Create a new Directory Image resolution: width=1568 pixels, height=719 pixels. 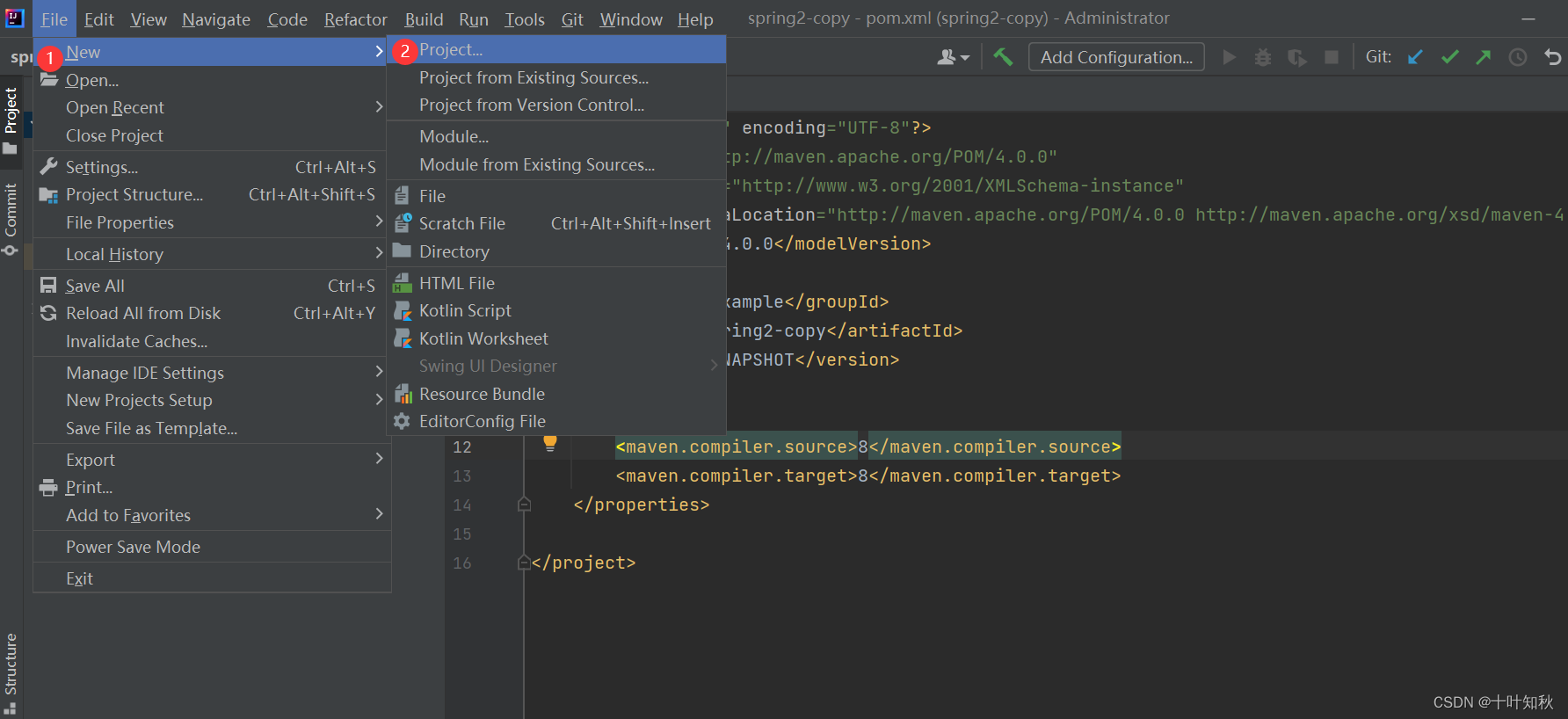[x=556, y=251]
